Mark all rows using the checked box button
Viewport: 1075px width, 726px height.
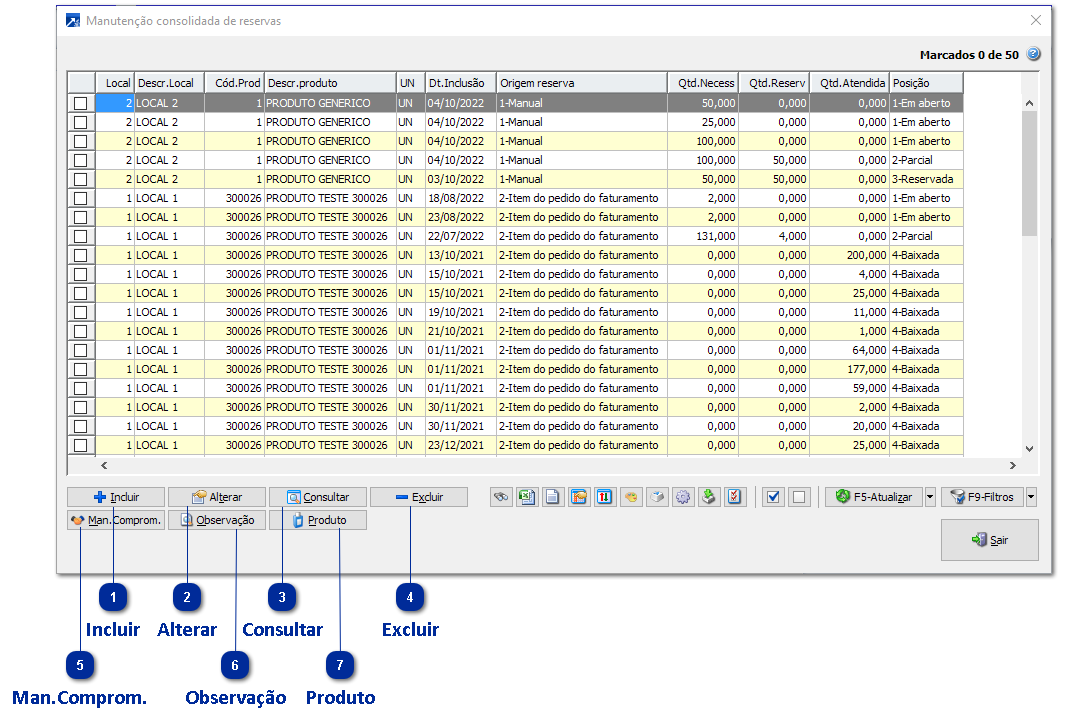click(x=772, y=497)
